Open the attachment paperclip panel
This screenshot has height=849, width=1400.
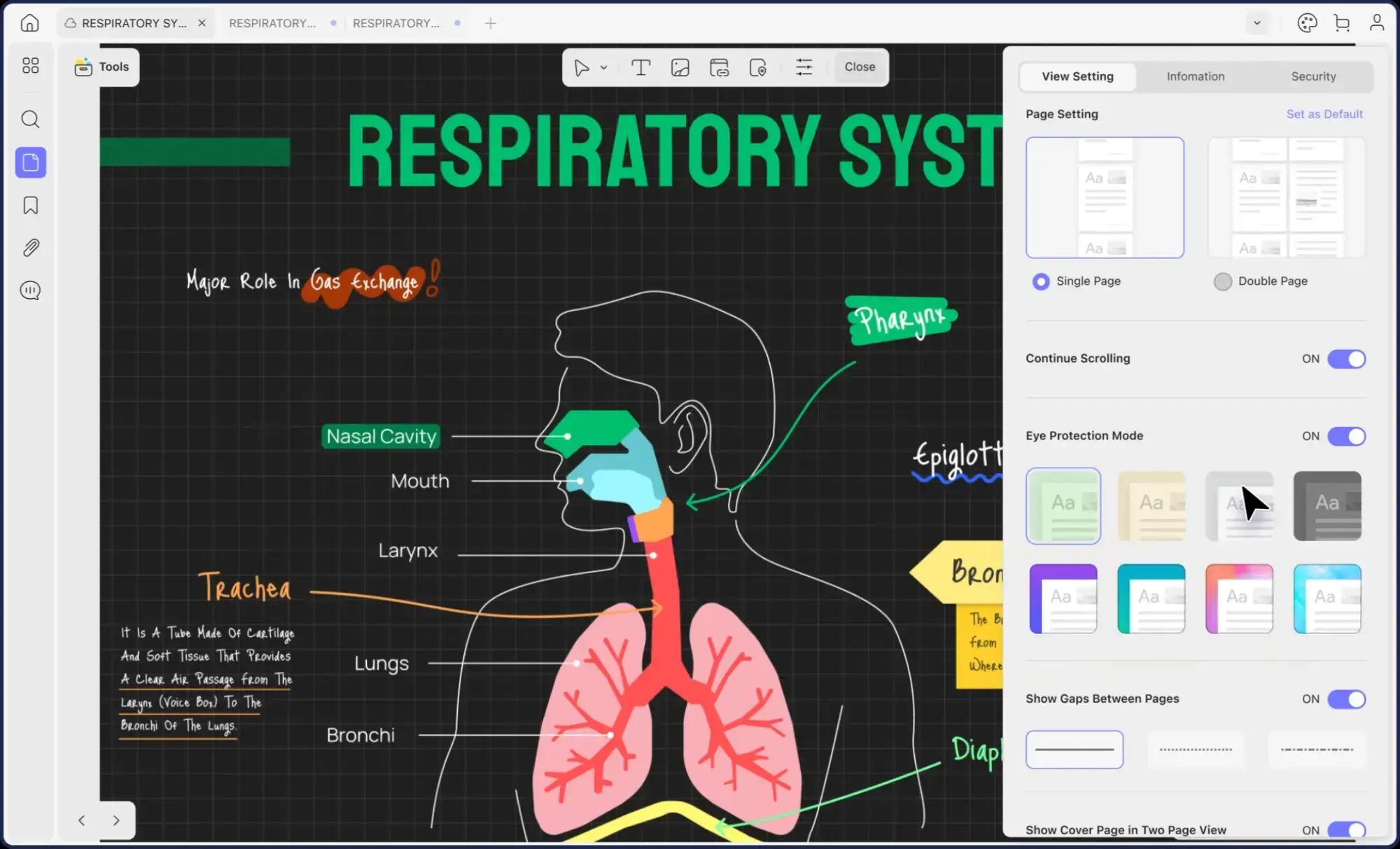[30, 248]
